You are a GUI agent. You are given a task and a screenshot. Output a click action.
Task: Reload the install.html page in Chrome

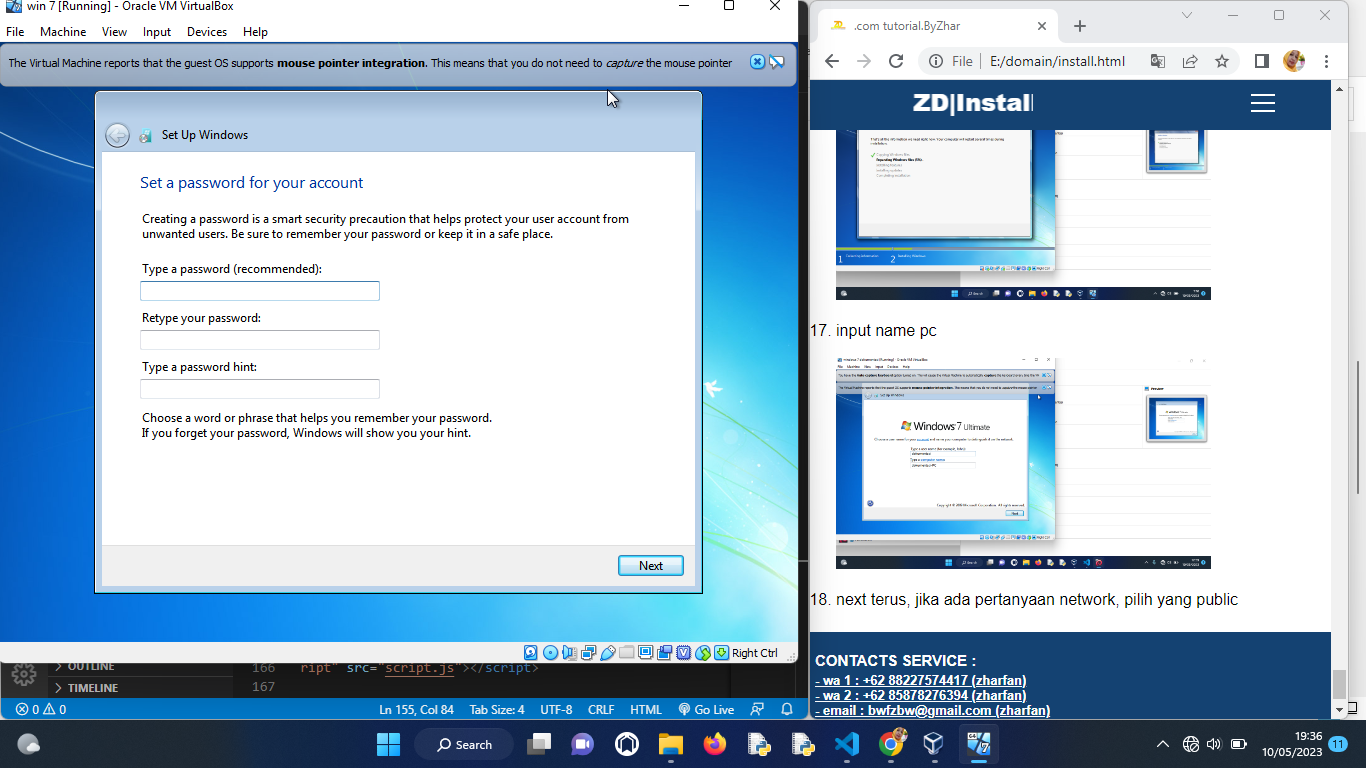pos(896,61)
